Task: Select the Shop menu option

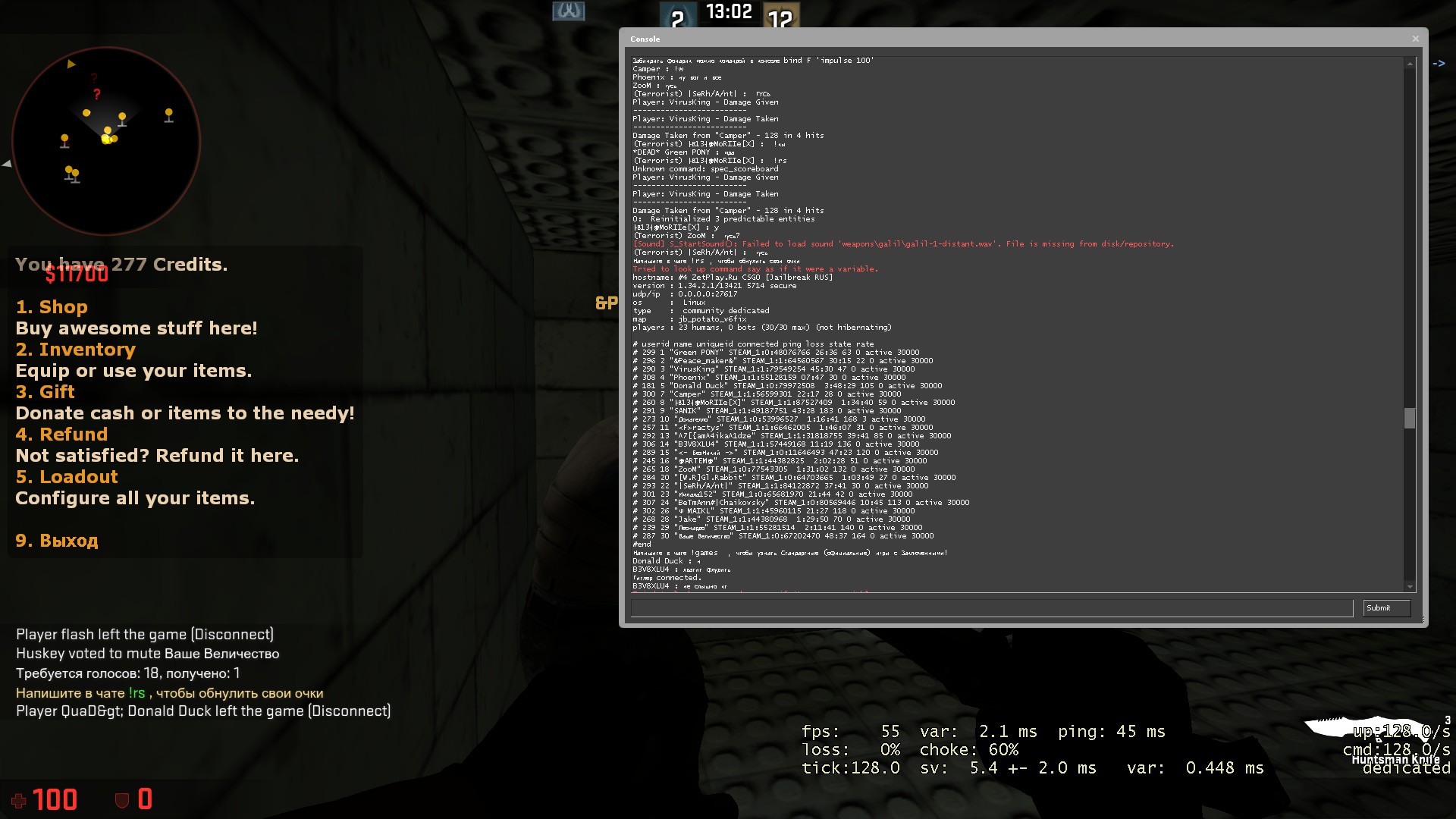Action: pos(52,307)
